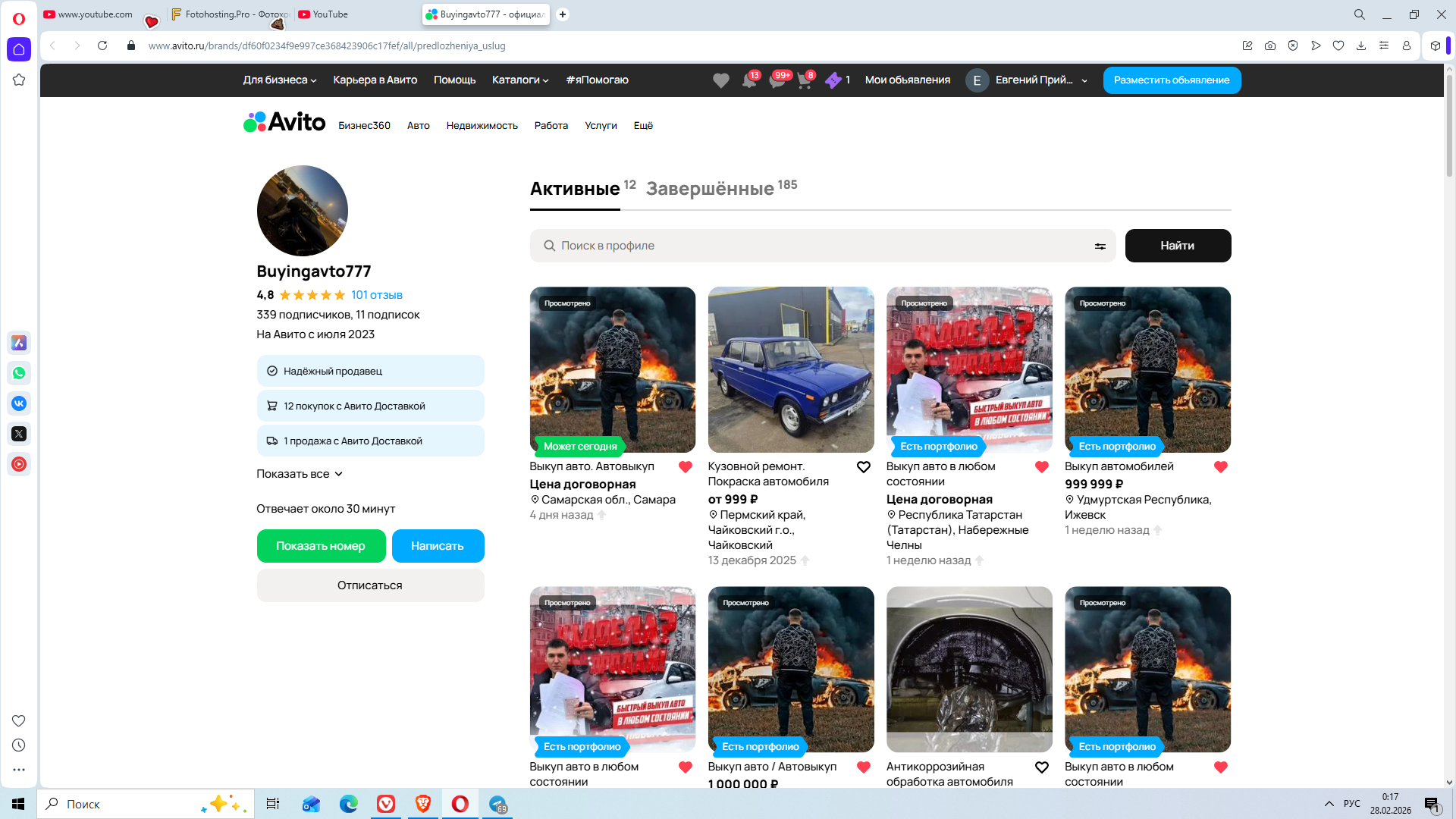The width and height of the screenshot is (1456, 819).
Task: Open VK messenger in Opera sidebar
Action: (19, 403)
